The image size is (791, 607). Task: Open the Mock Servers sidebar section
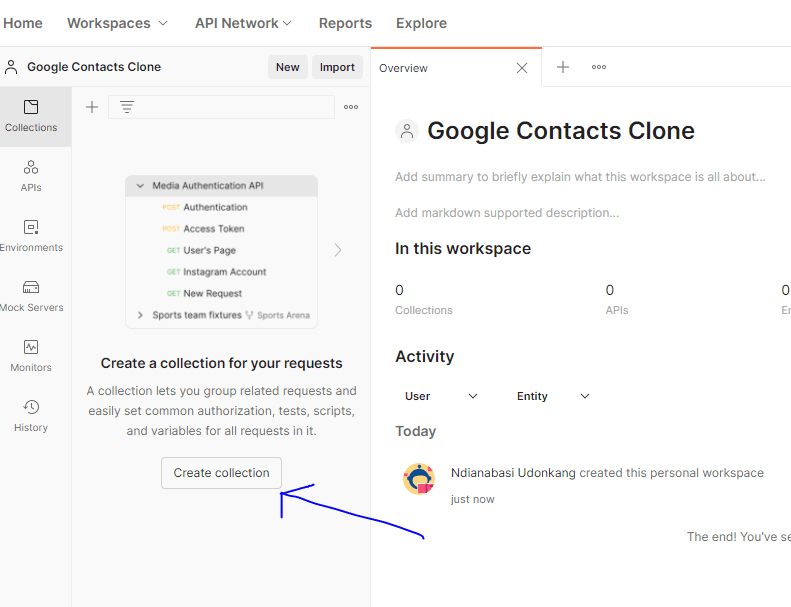pos(31,296)
